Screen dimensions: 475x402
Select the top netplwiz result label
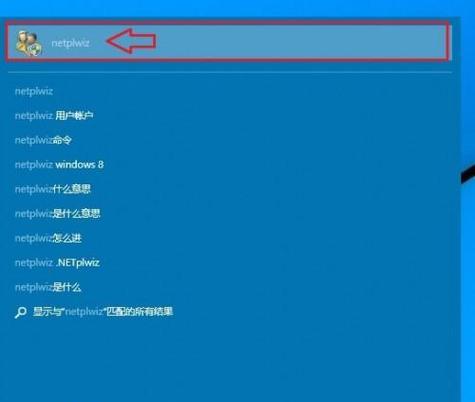click(x=70, y=43)
